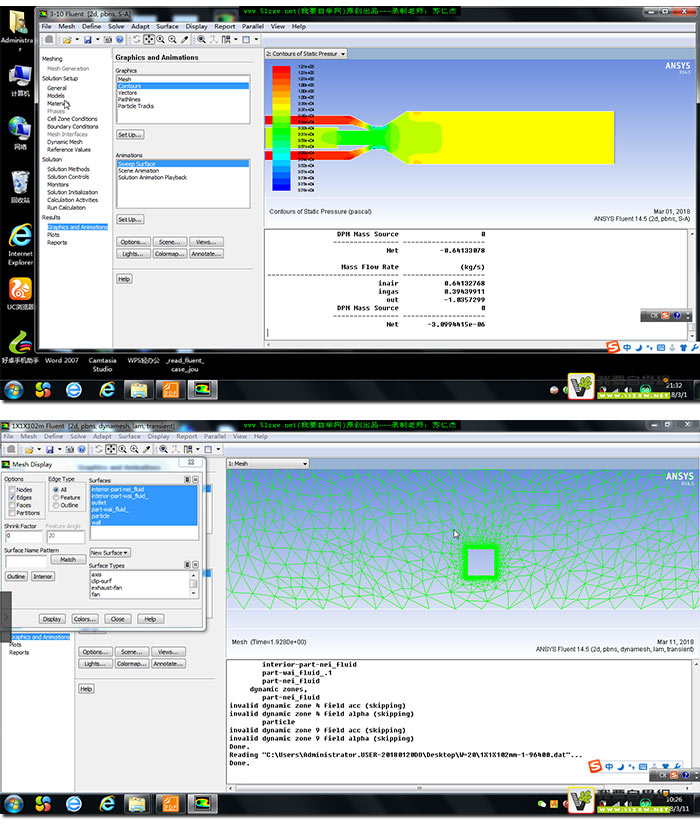Click Fluent taskbar icon on lower taskbar
The height and width of the screenshot is (827, 700).
(x=203, y=804)
